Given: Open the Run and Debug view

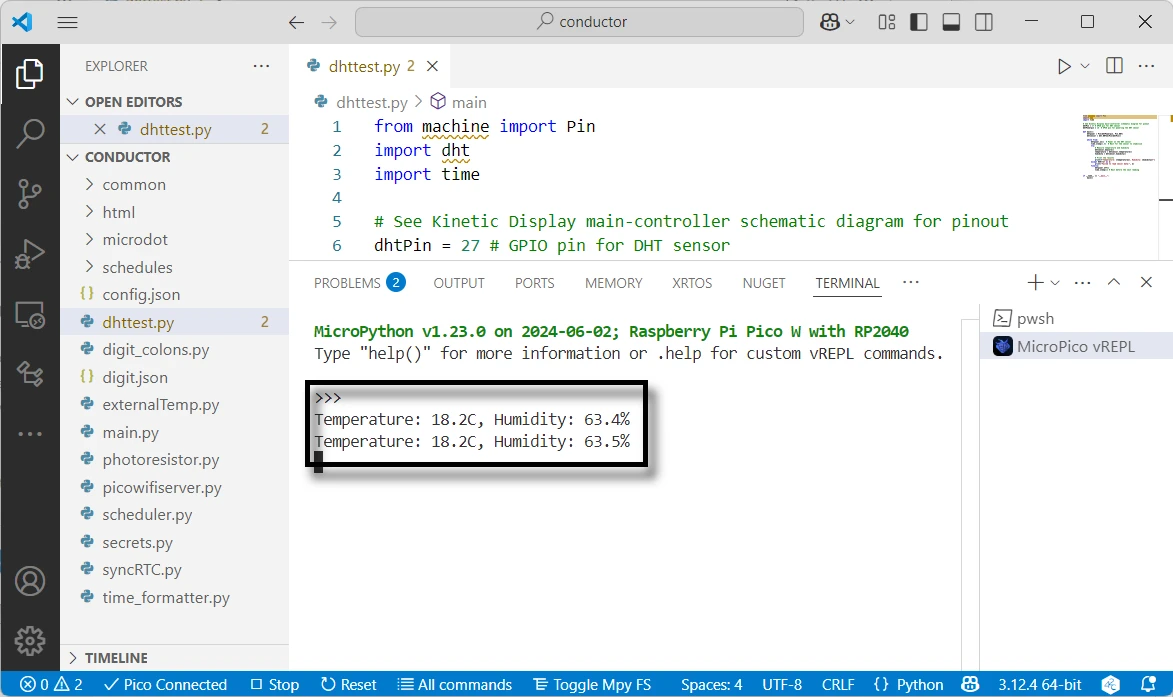Looking at the screenshot, I should click(30, 254).
